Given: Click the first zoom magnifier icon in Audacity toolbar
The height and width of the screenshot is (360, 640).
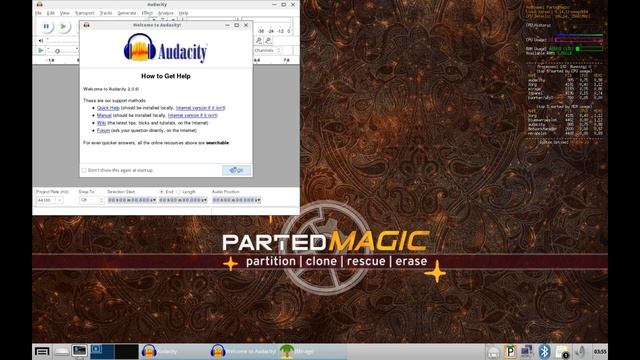Looking at the screenshot, I should [259, 40].
